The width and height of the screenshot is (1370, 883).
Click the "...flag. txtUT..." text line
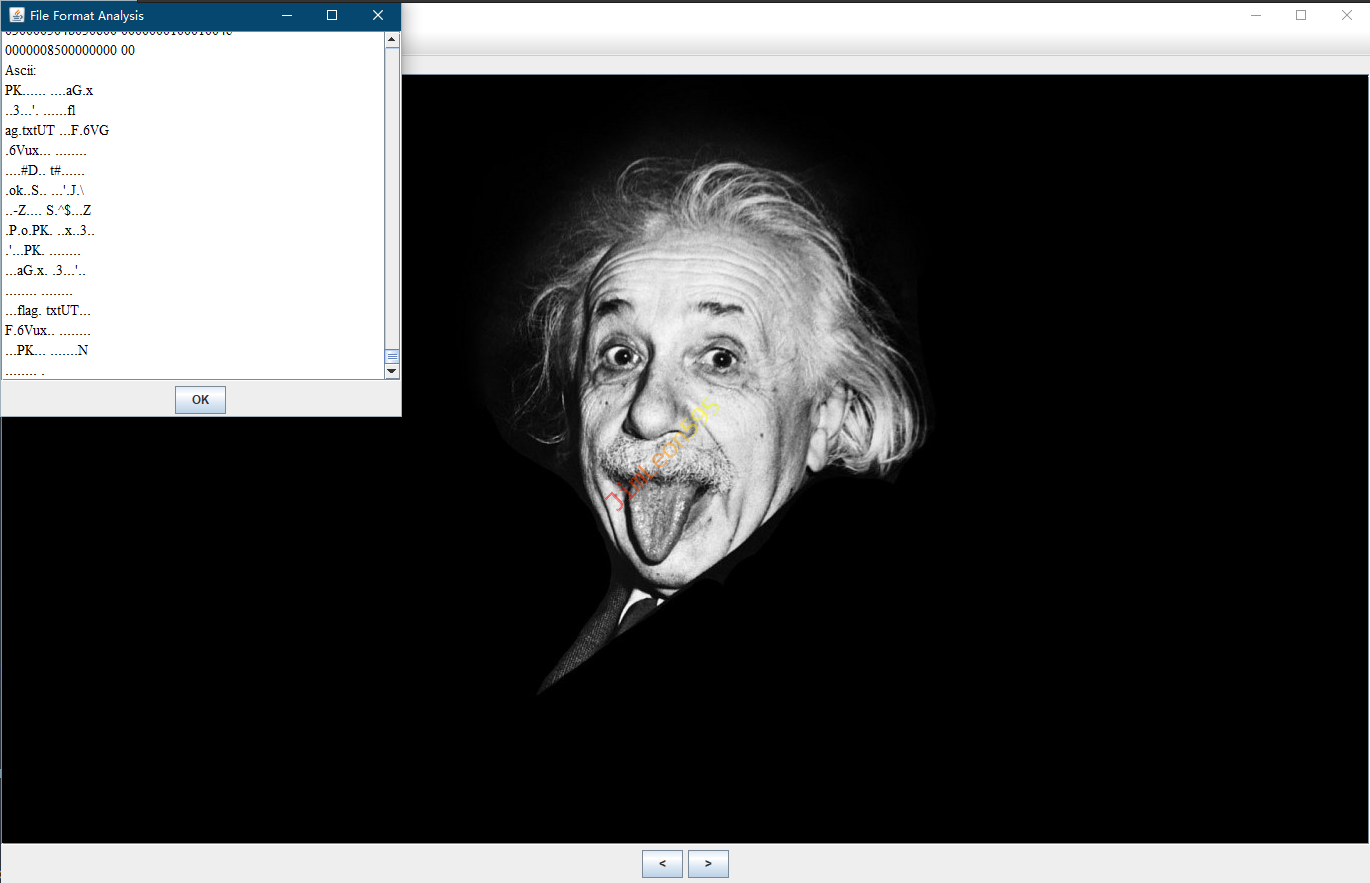(48, 311)
